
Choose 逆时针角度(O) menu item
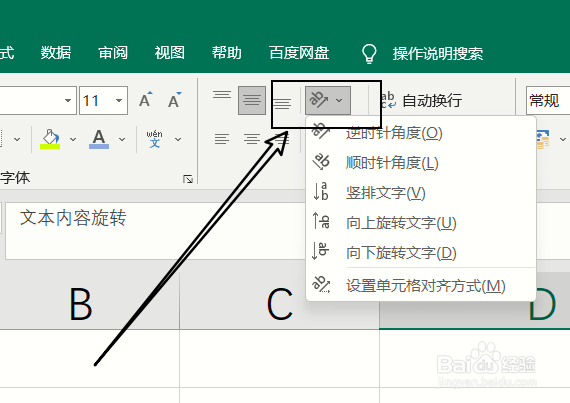(x=421, y=133)
